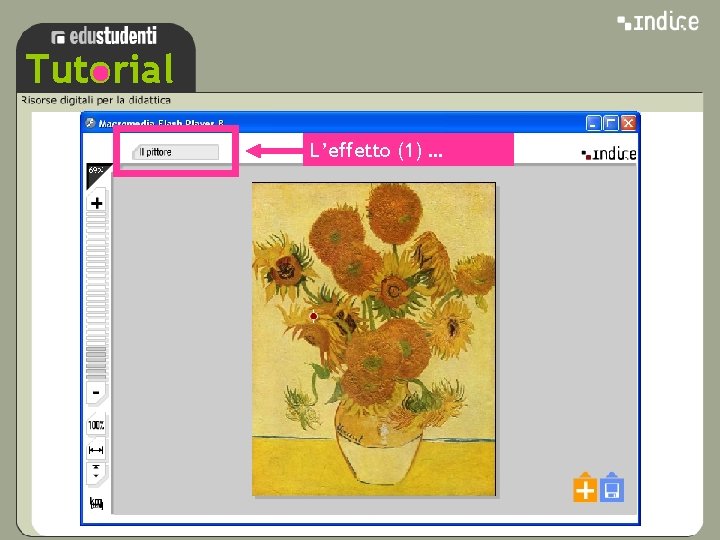Viewport: 720px width, 540px height.
Task: Close the Macromedia Flash Player window
Action: tap(628, 123)
